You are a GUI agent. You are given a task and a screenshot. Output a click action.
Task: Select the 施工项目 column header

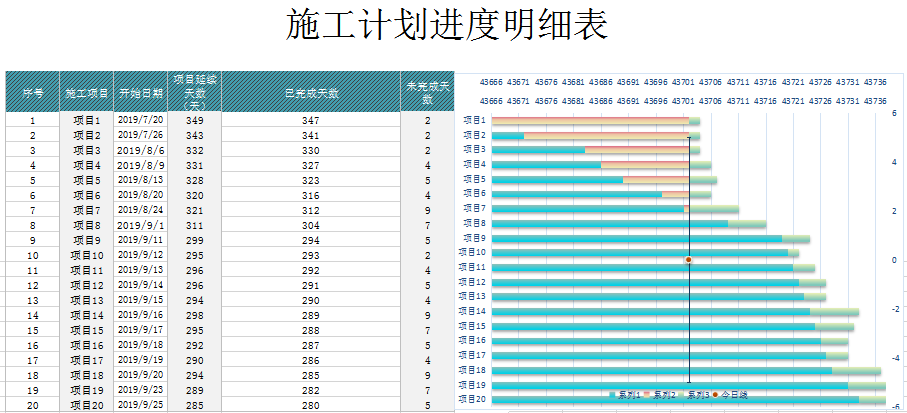coord(87,92)
